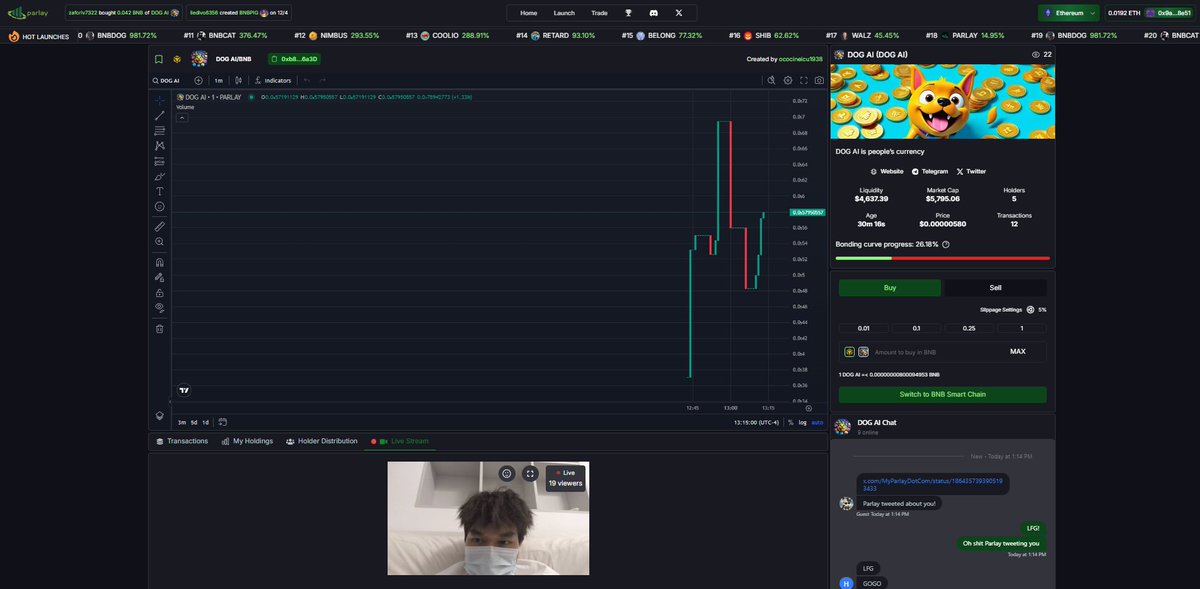Open the emoji icons tool
The height and width of the screenshot is (589, 1200).
(x=160, y=206)
